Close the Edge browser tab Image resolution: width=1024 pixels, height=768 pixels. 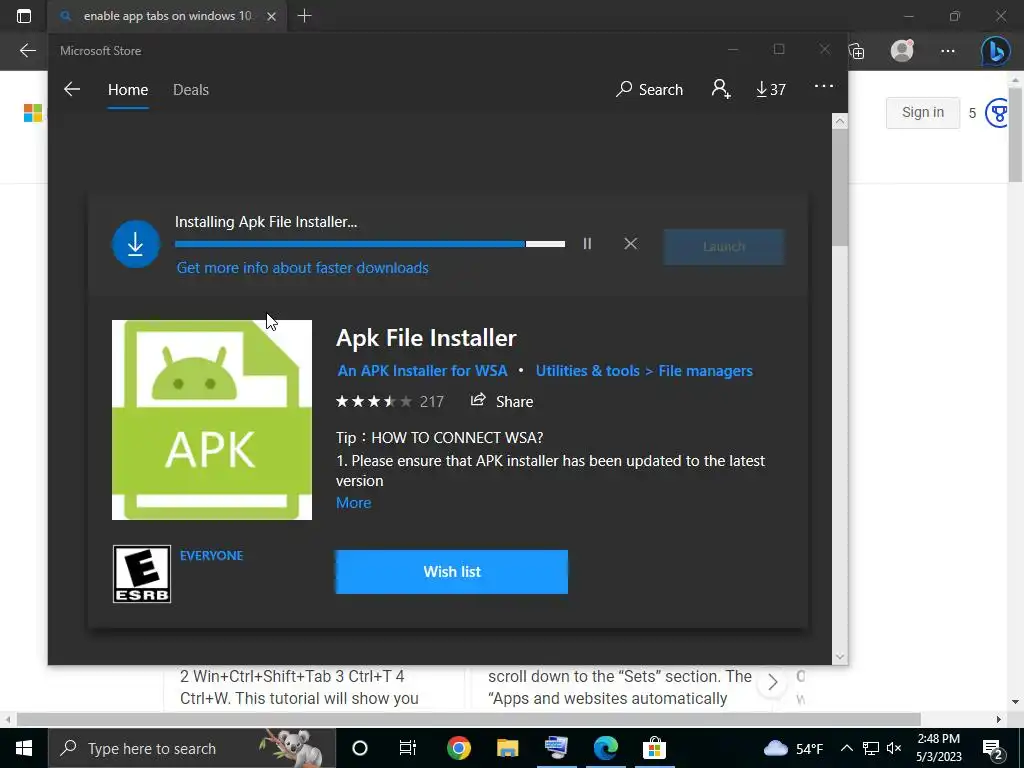coord(272,17)
